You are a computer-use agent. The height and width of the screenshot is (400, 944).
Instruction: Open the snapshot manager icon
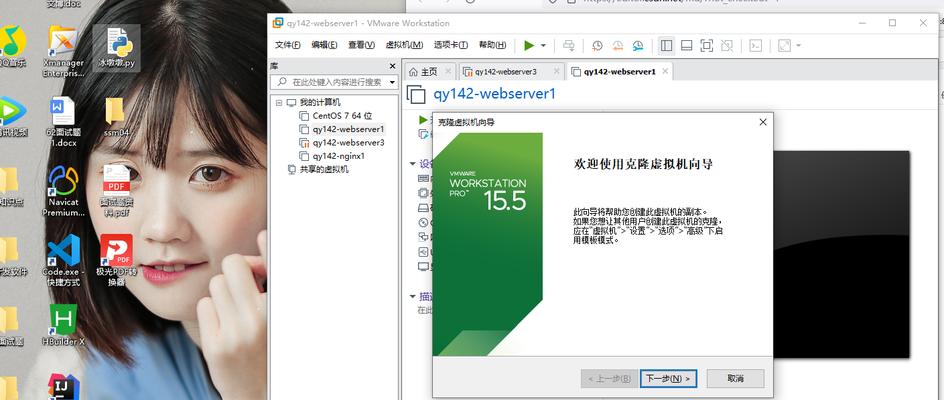pyautogui.click(x=638, y=45)
